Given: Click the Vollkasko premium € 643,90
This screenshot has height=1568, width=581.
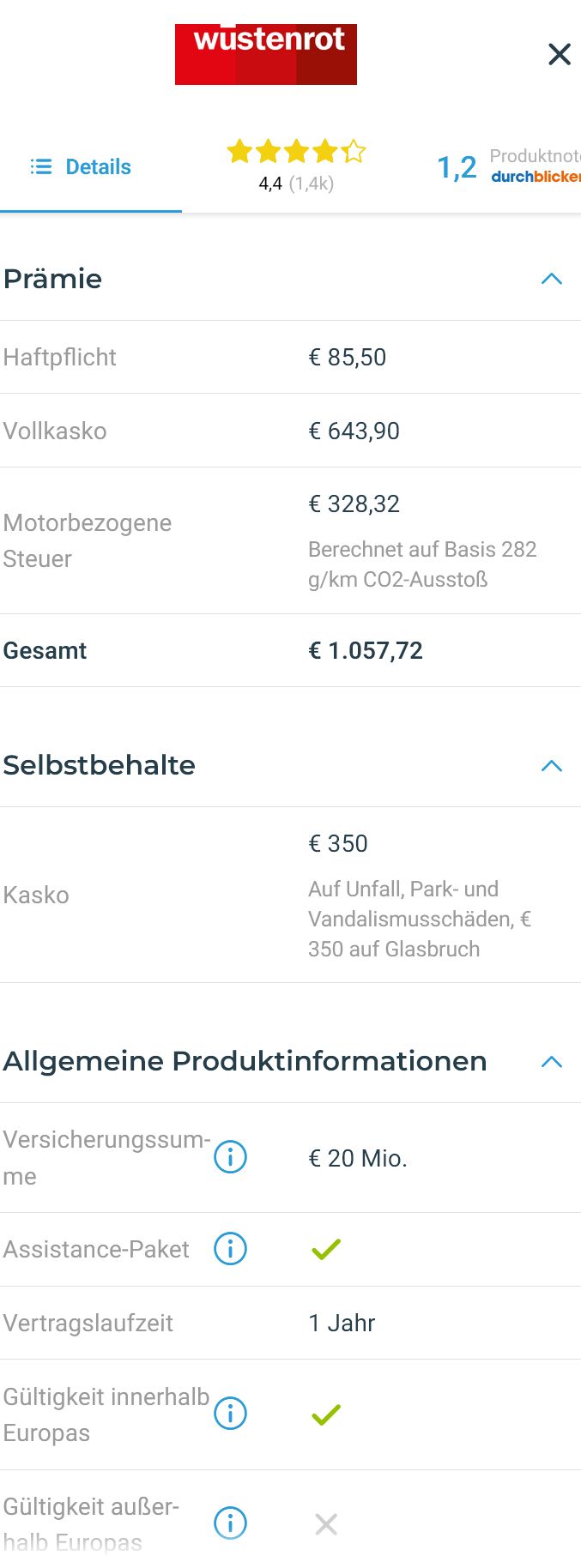Looking at the screenshot, I should click(354, 431).
